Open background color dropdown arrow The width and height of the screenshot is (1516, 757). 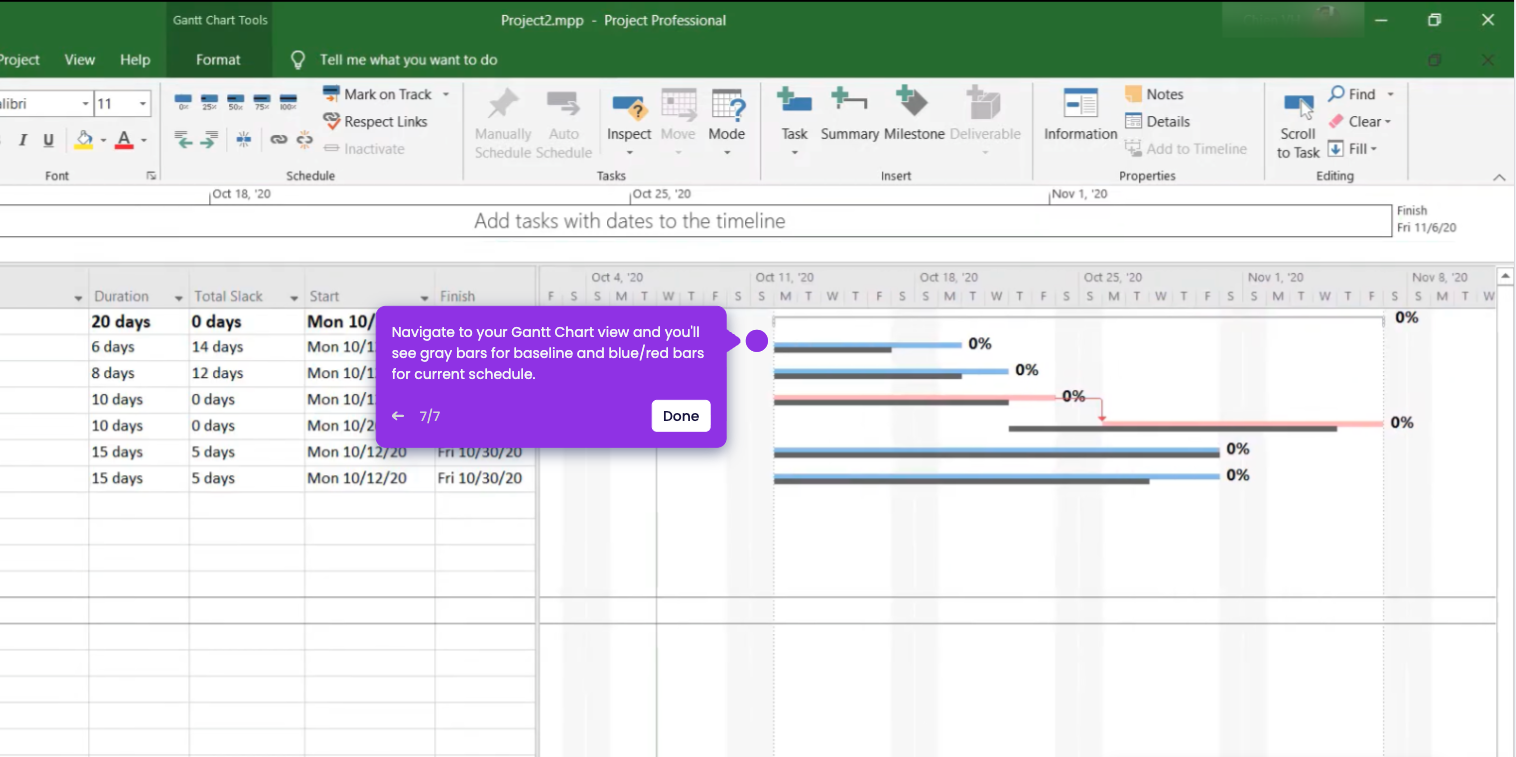click(x=103, y=140)
